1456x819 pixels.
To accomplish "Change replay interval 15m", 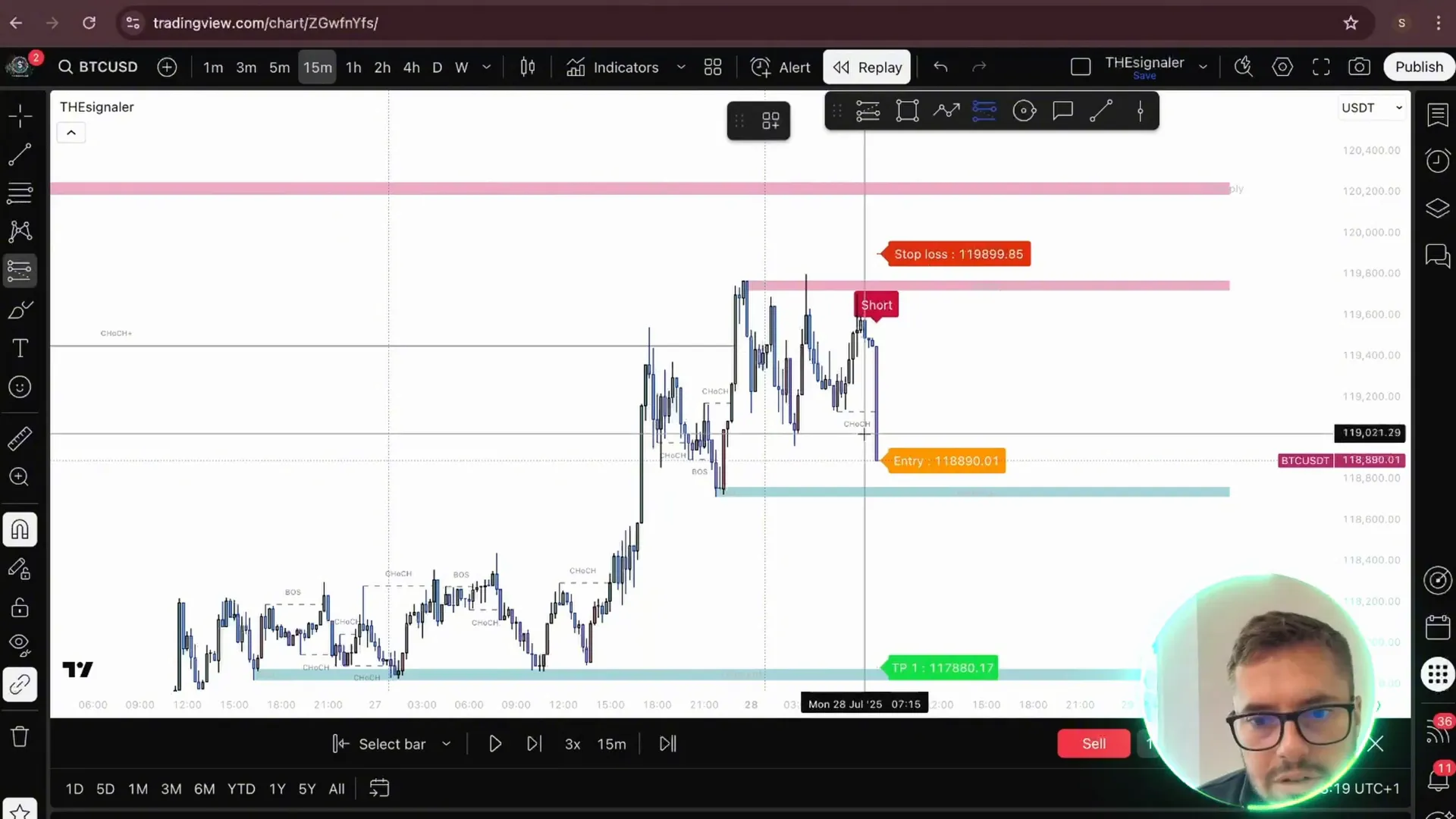I will pos(611,745).
